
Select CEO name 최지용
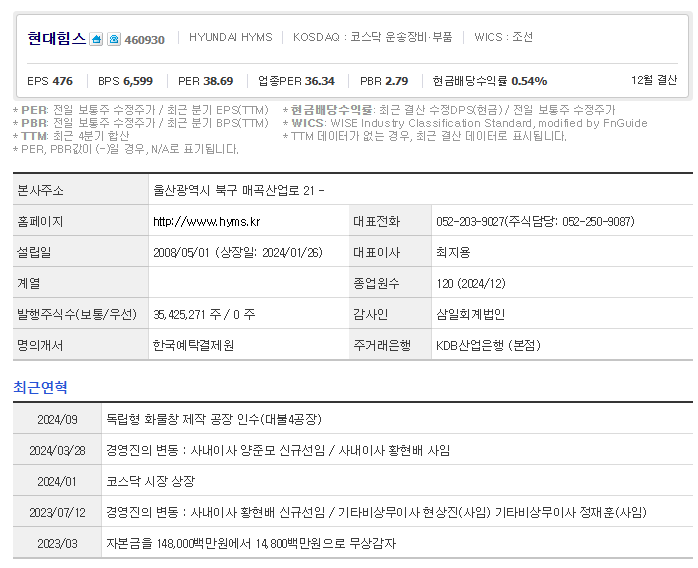pyautogui.click(x=453, y=252)
